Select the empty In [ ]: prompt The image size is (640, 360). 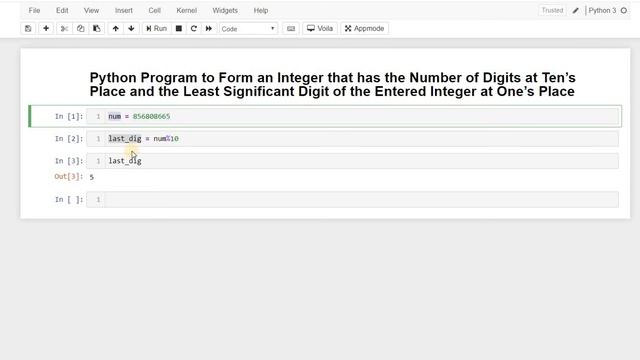point(69,200)
